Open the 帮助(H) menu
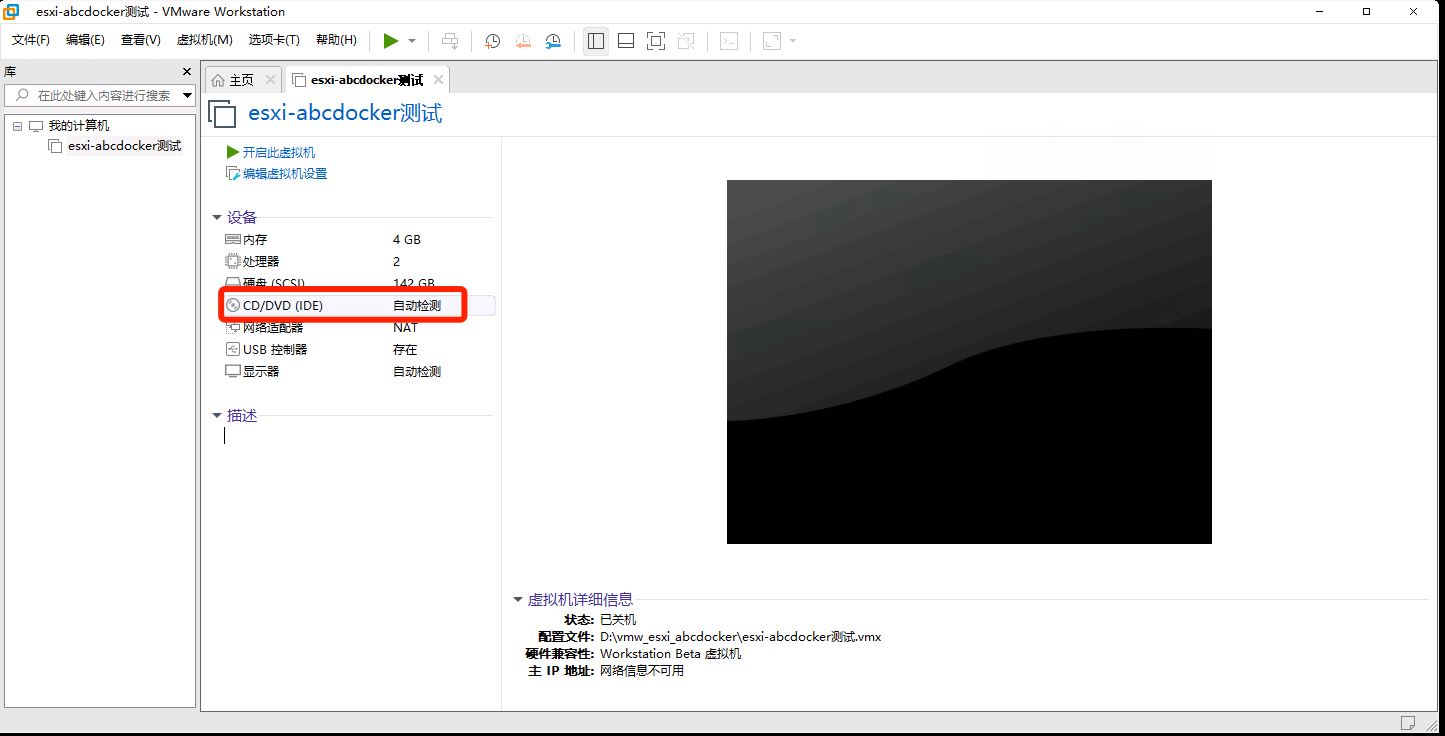Image resolution: width=1445 pixels, height=736 pixels. tap(336, 40)
